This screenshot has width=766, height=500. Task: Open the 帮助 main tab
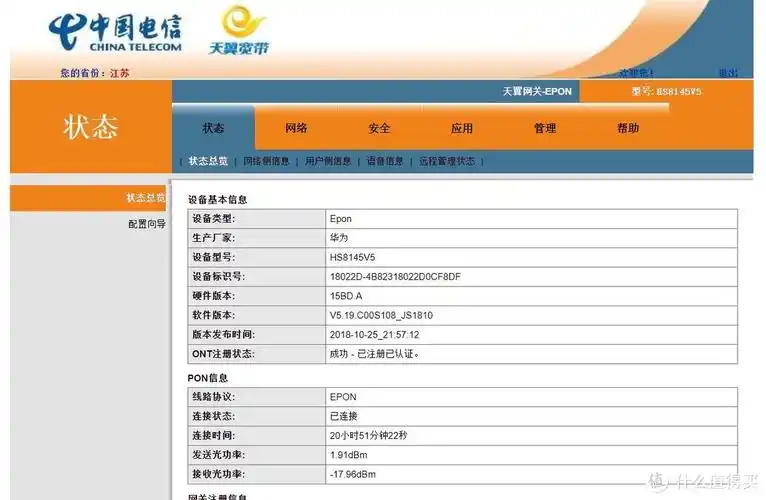628,128
